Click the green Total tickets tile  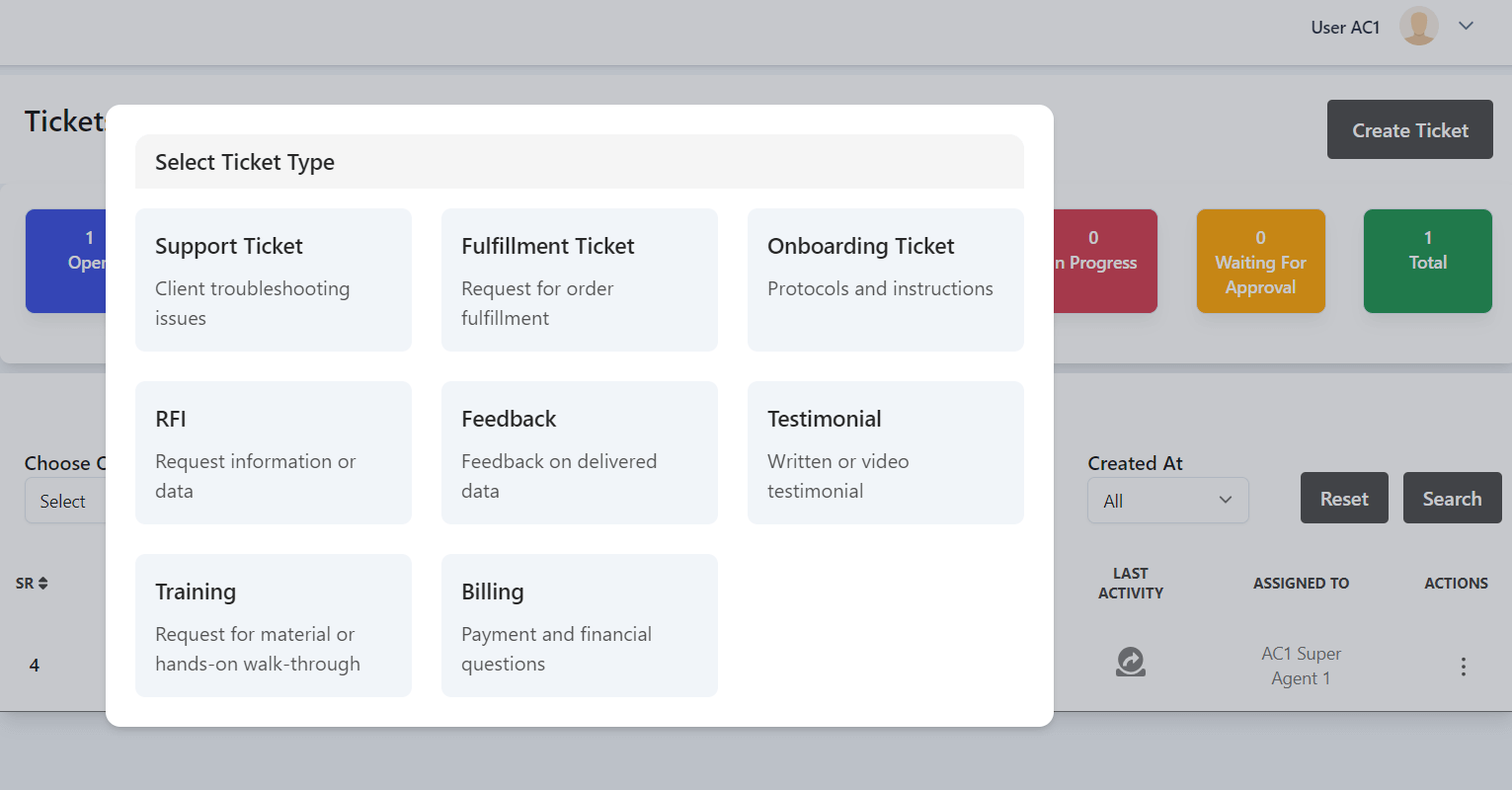click(1427, 262)
